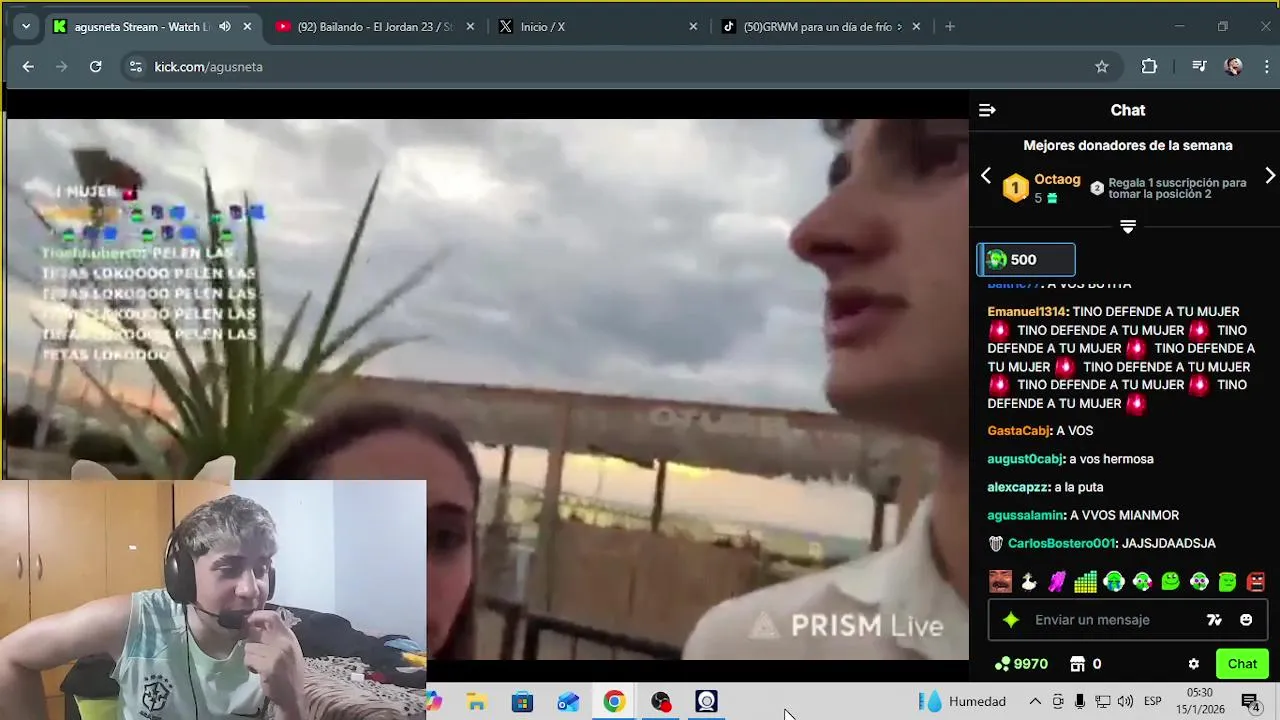
Task: Click the green sparkle icon in message box
Action: pos(1011,620)
